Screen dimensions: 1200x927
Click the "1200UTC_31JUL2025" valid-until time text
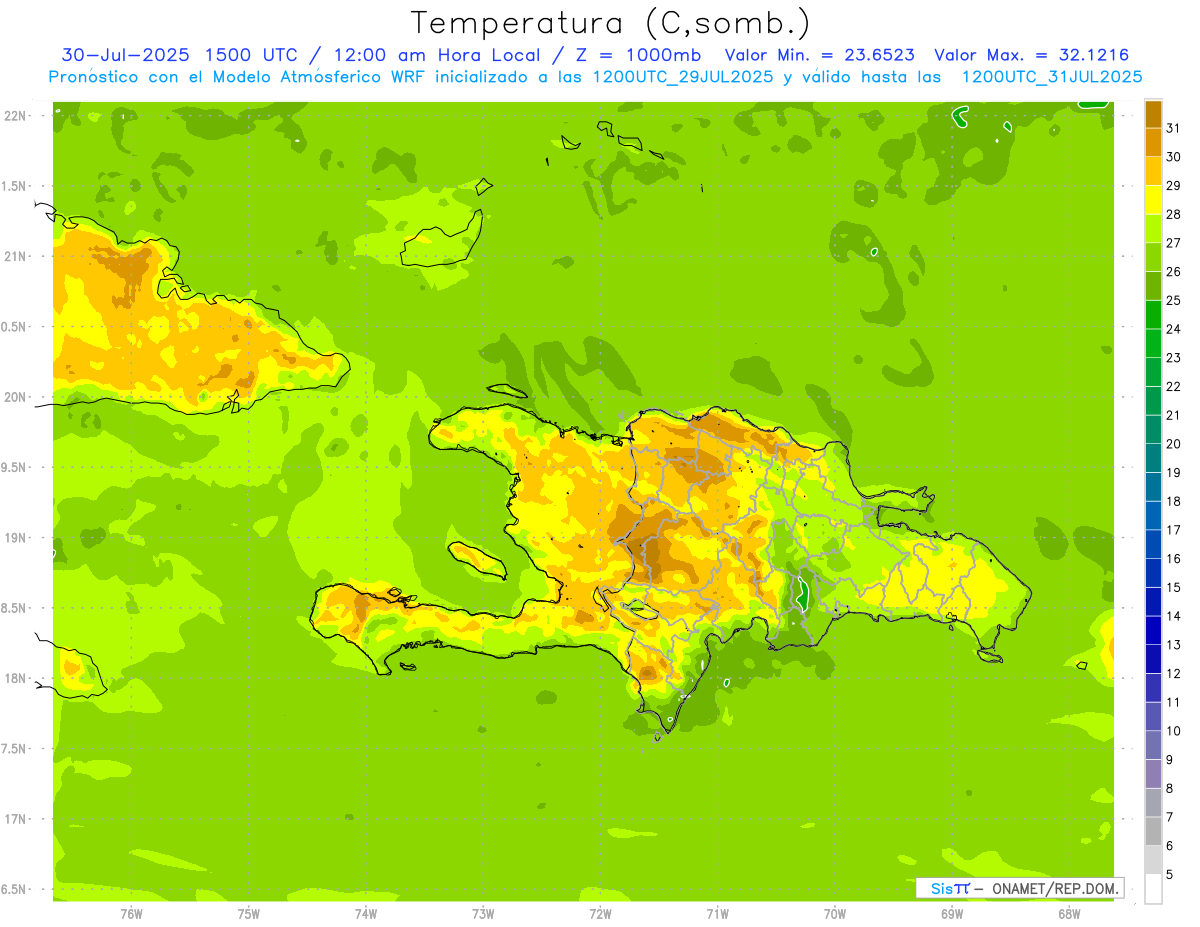1051,76
